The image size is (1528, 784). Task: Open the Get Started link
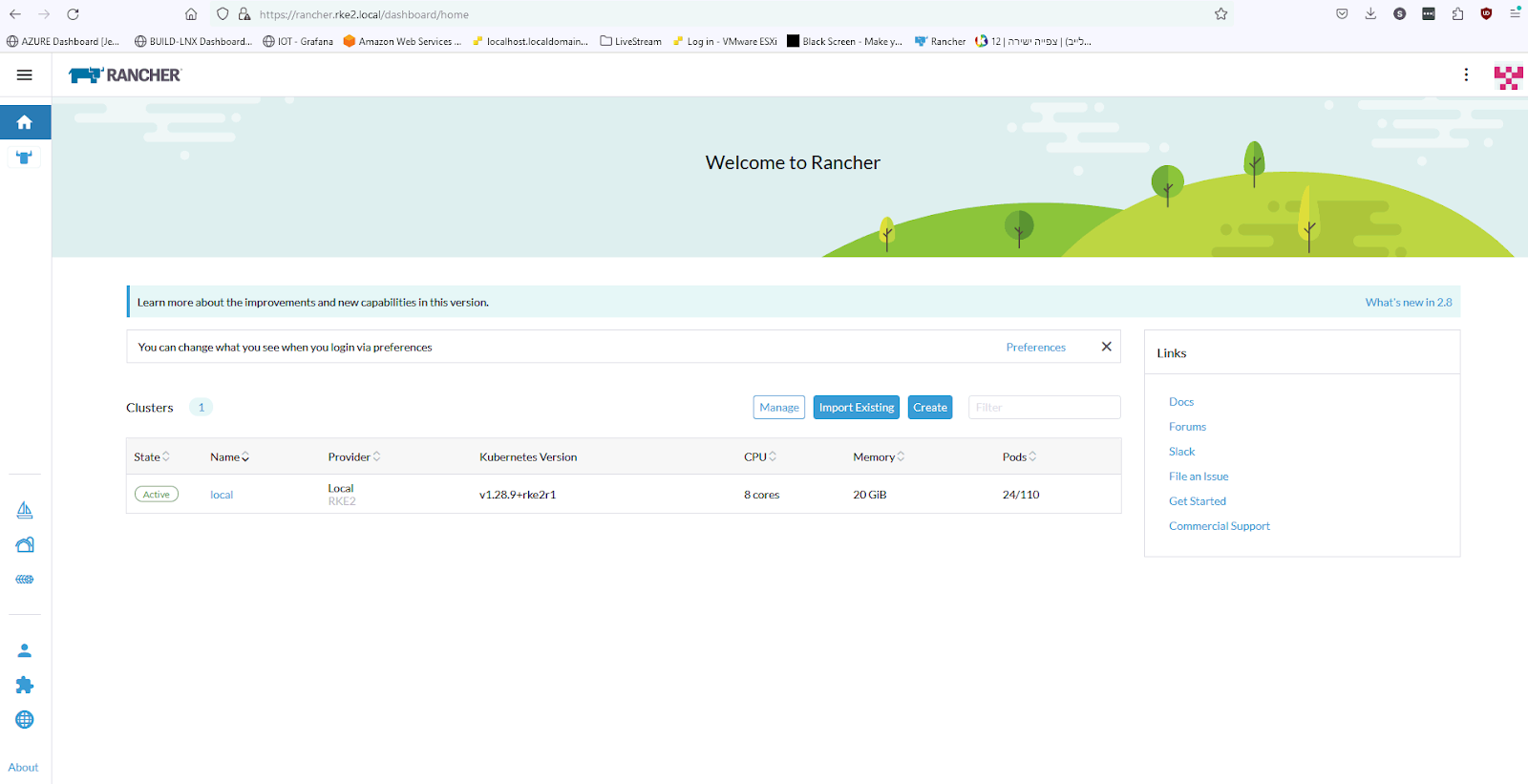(1198, 501)
